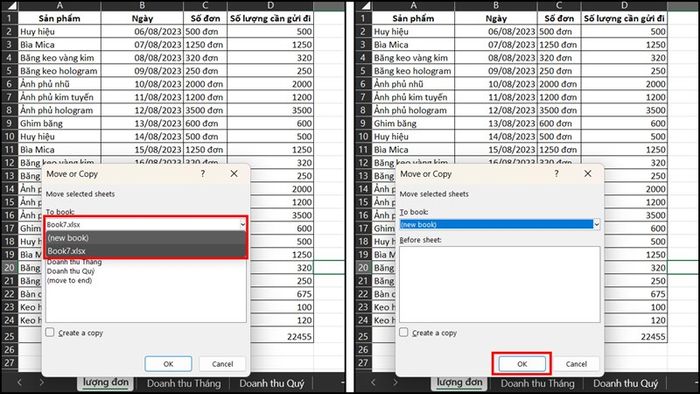Click total 22455 in left window
This screenshot has height=394, width=700.
(x=270, y=336)
